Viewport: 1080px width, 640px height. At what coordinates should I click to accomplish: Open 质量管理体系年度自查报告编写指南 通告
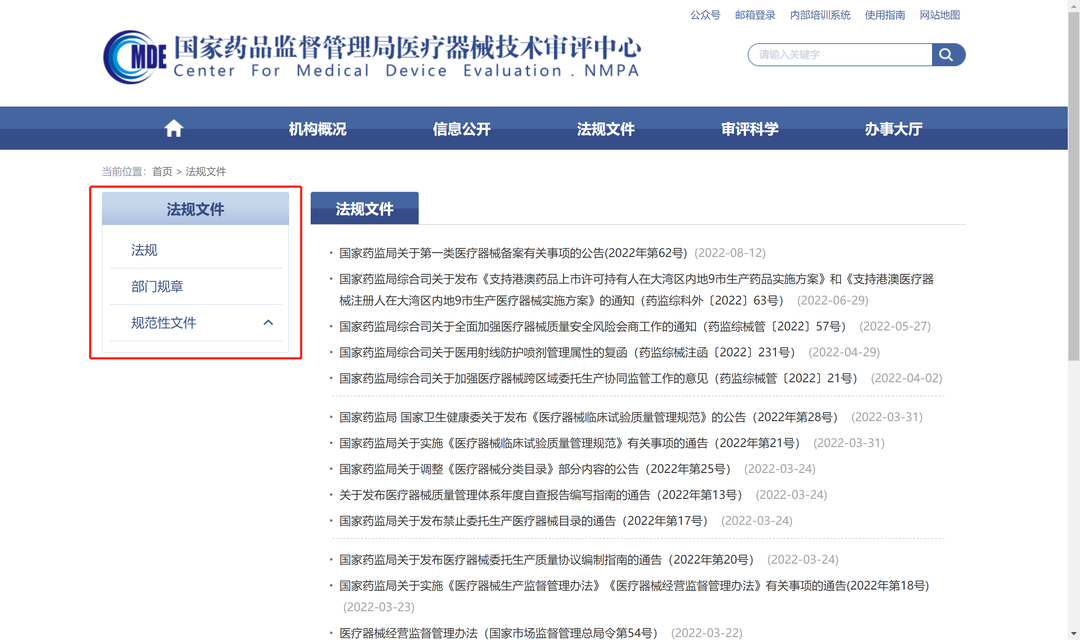tap(540, 495)
